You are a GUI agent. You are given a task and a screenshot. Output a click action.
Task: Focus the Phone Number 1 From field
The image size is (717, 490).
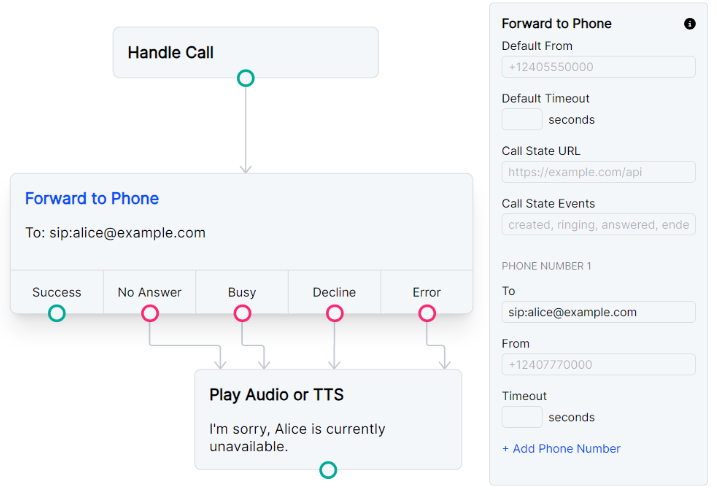(x=598, y=365)
